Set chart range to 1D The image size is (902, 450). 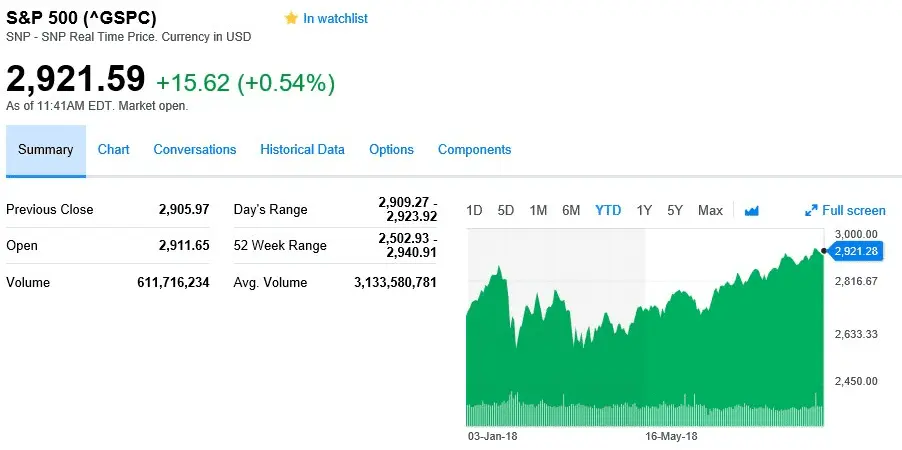pyautogui.click(x=475, y=210)
